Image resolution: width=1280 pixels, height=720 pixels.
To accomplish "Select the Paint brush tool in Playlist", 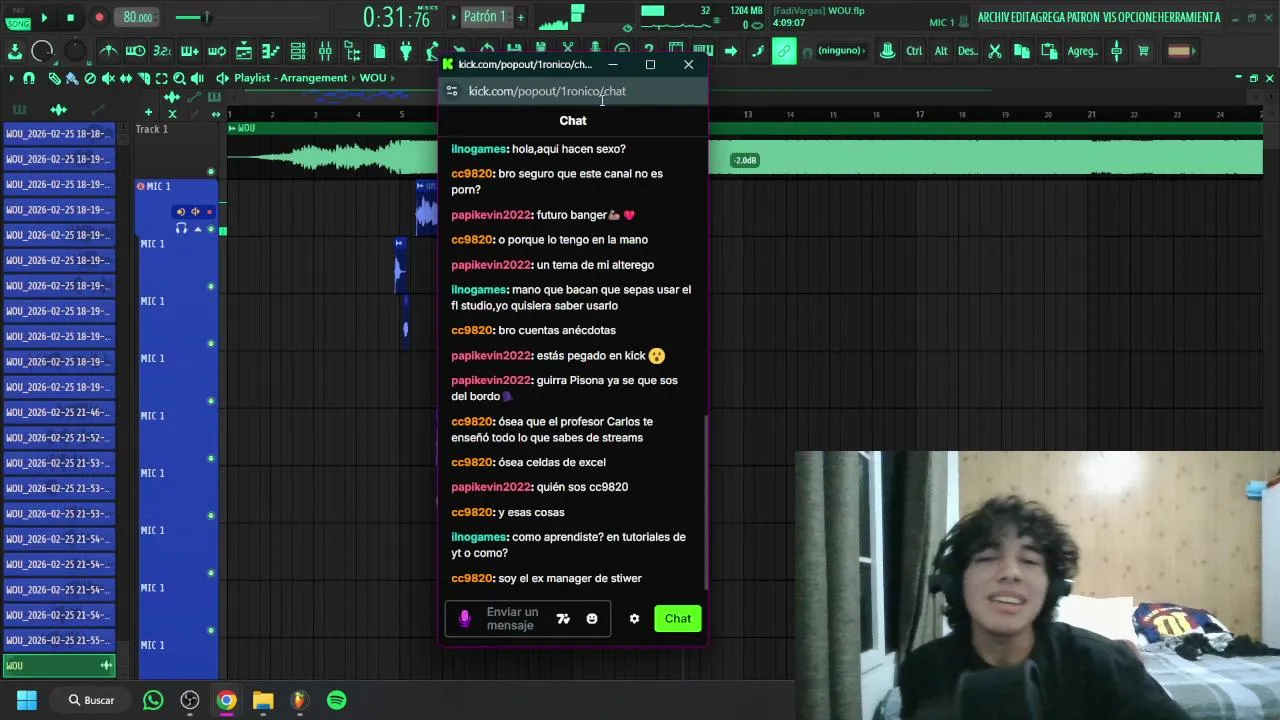I will 73,78.
